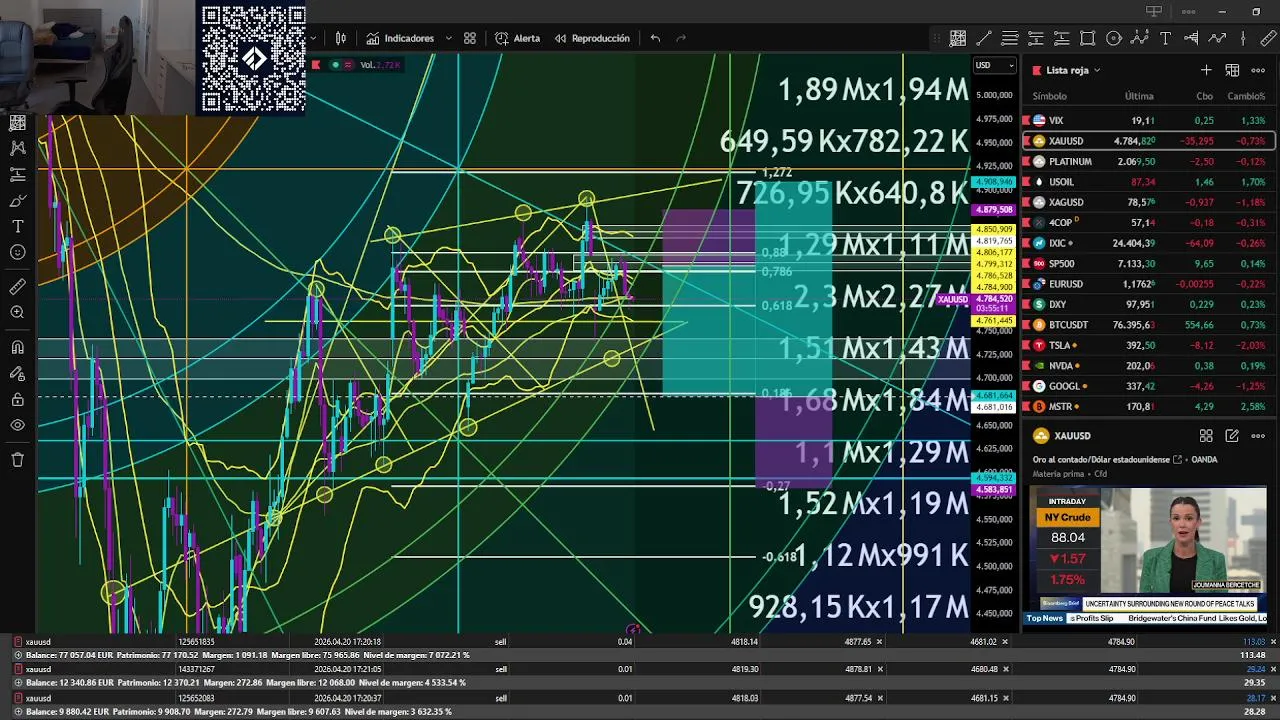Remove drawings with the trash icon

(x=17, y=460)
